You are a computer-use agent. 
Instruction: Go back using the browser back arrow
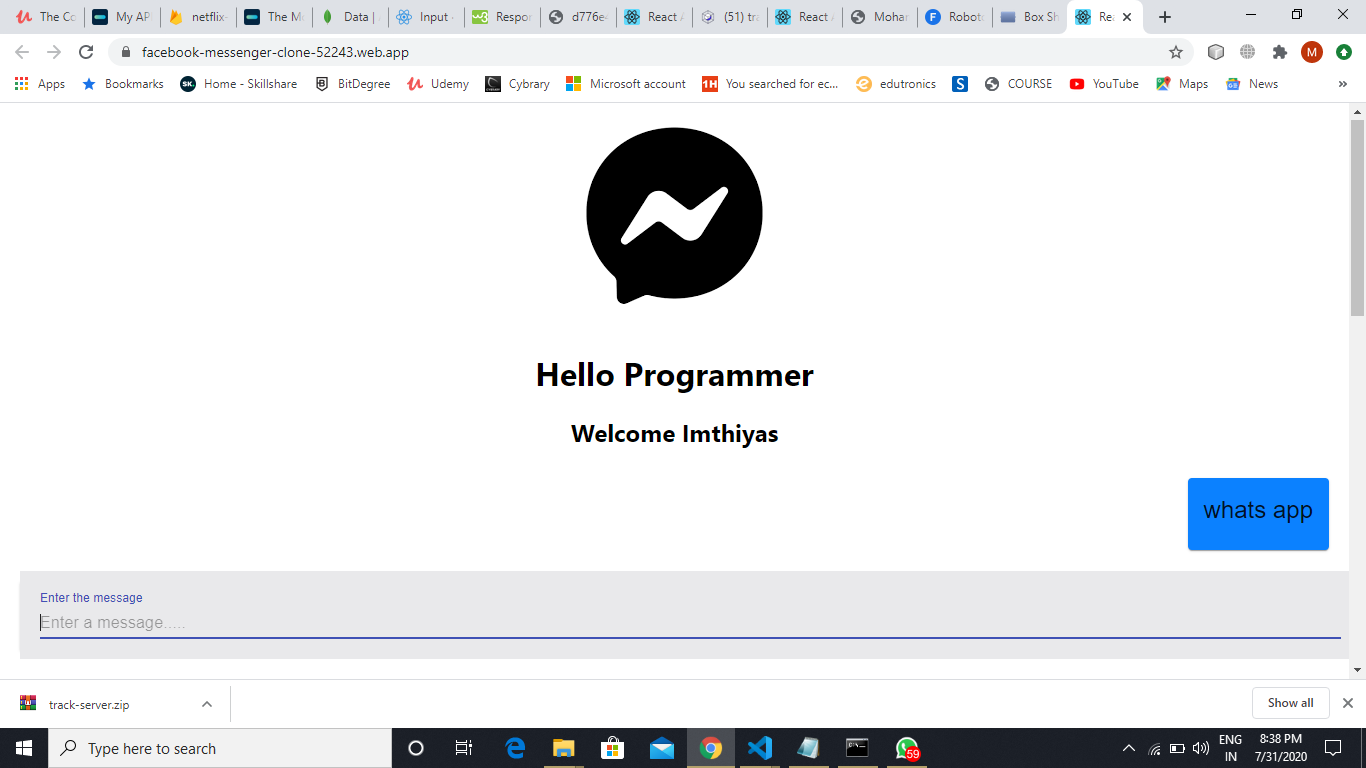click(22, 52)
